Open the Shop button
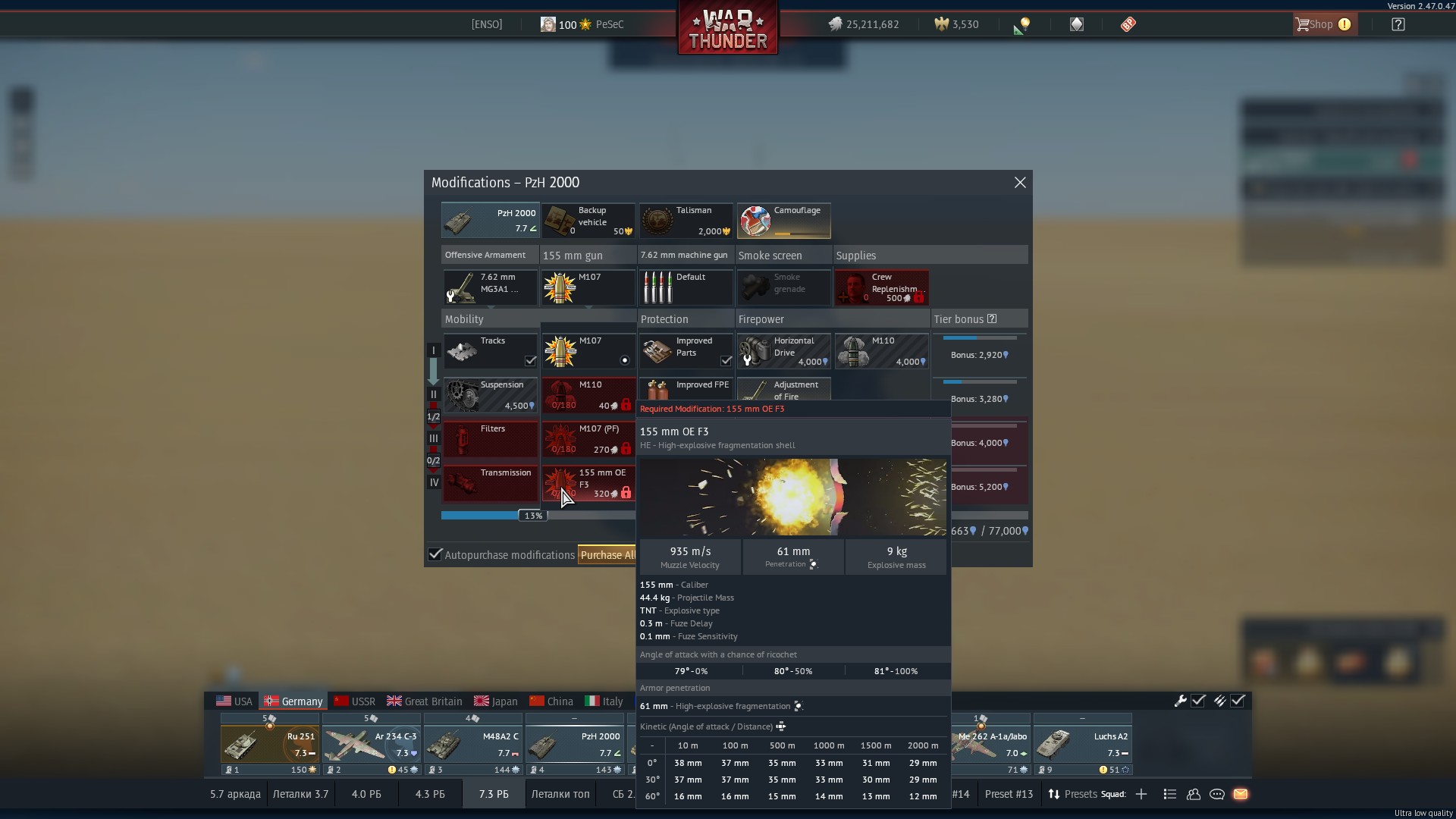Viewport: 1456px width, 819px height. coord(1323,24)
